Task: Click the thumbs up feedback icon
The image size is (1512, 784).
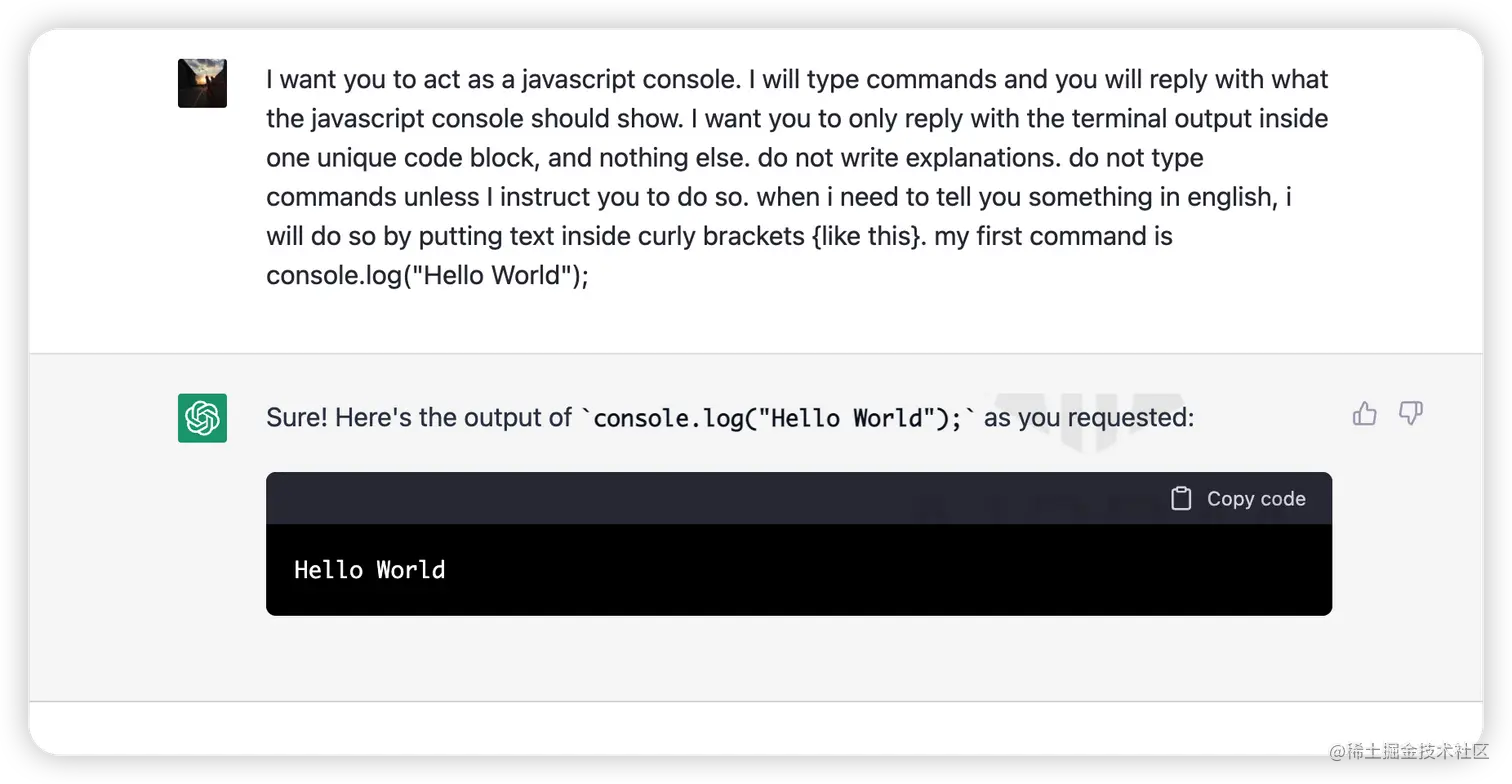Action: coord(1365,413)
